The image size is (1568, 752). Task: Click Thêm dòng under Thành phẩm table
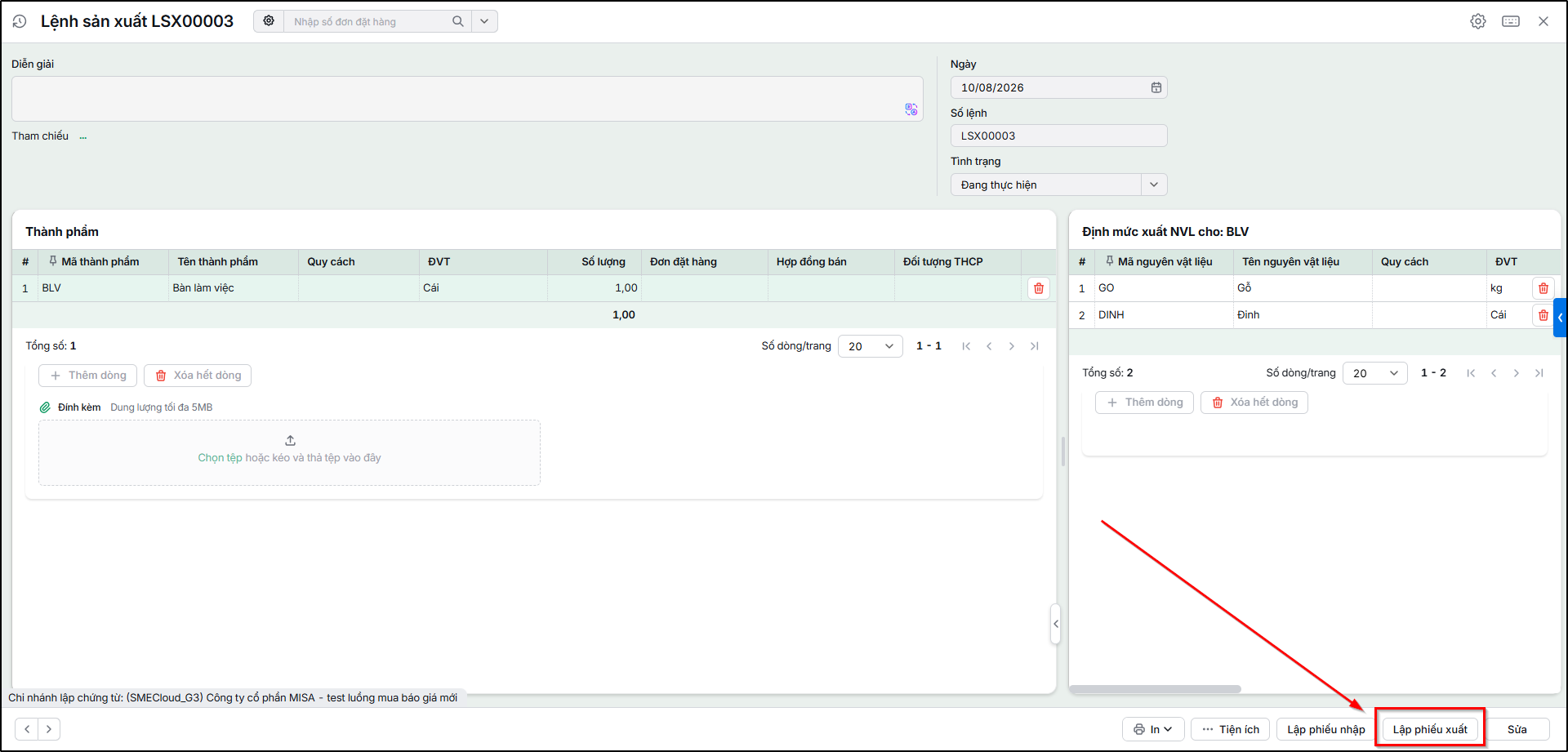(88, 376)
